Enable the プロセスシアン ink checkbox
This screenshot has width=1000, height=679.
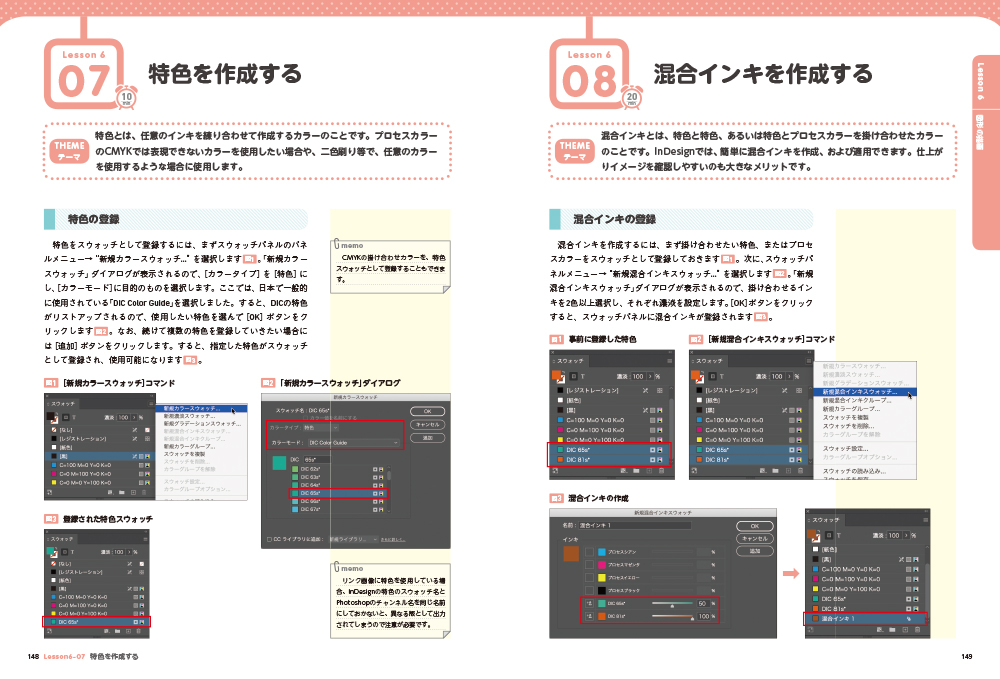(x=591, y=550)
